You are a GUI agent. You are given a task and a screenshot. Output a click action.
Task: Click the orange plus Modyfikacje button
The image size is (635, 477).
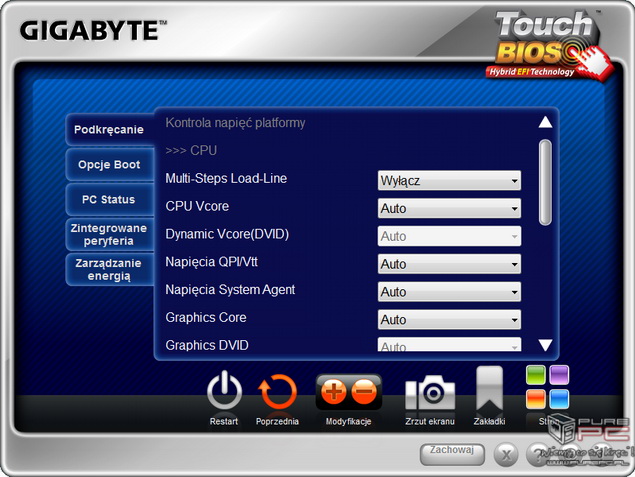[334, 392]
